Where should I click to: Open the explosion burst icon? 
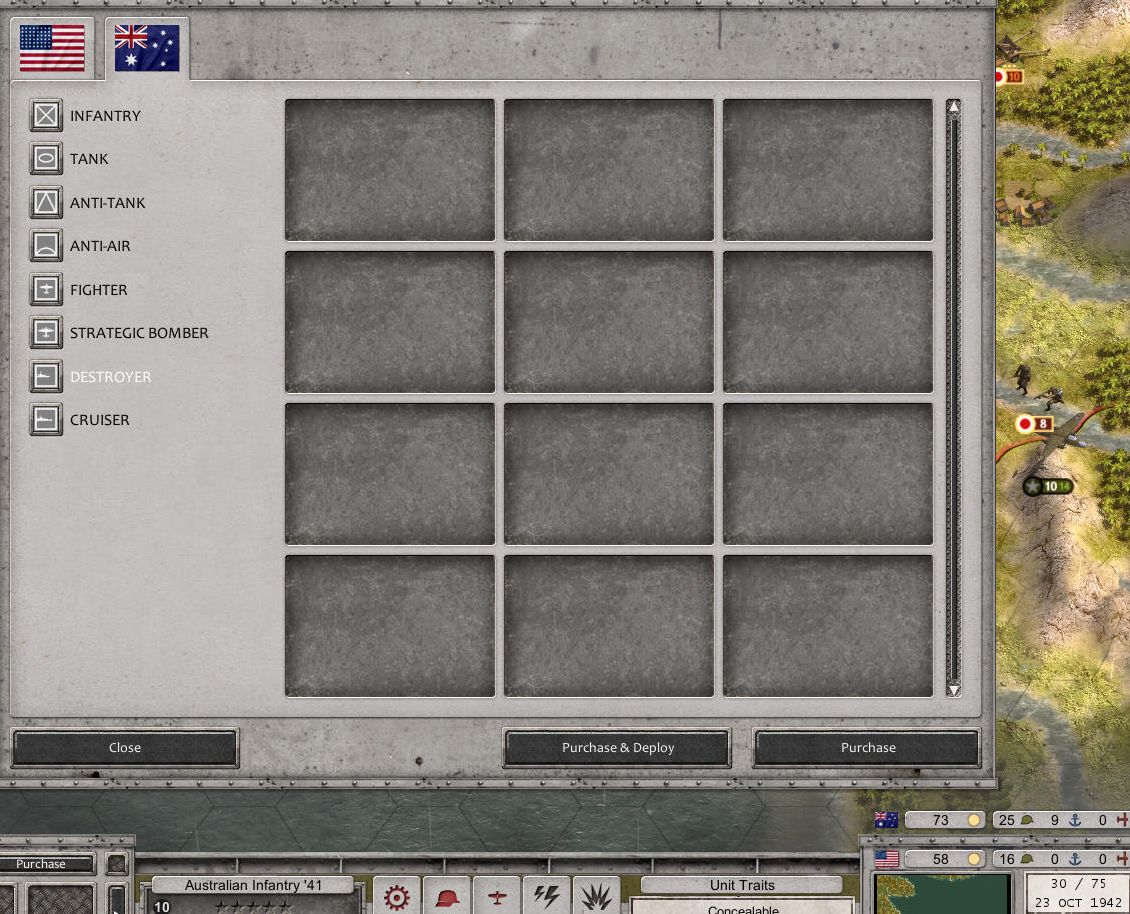pyautogui.click(x=596, y=897)
